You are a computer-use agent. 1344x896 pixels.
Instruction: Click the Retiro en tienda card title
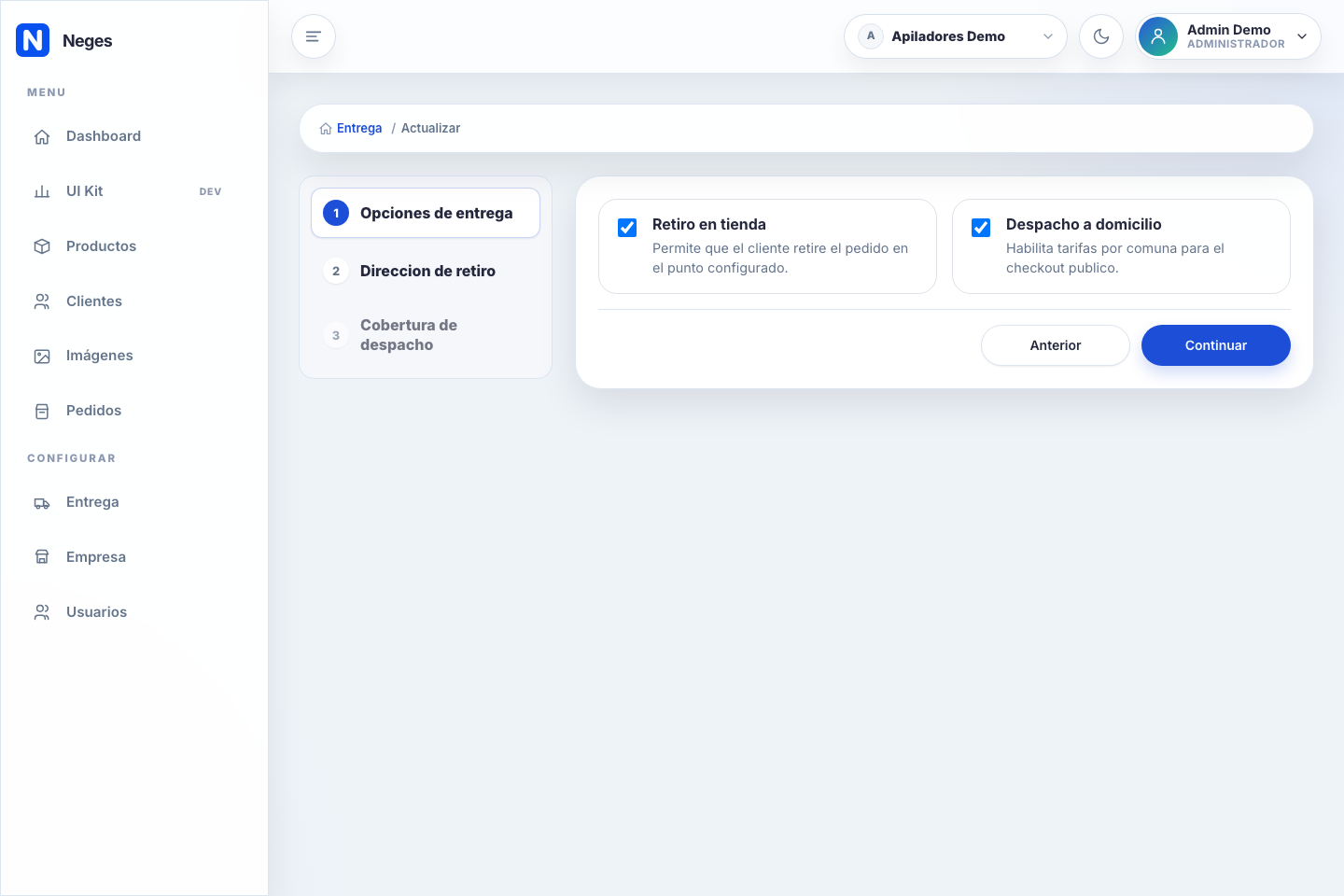point(709,225)
